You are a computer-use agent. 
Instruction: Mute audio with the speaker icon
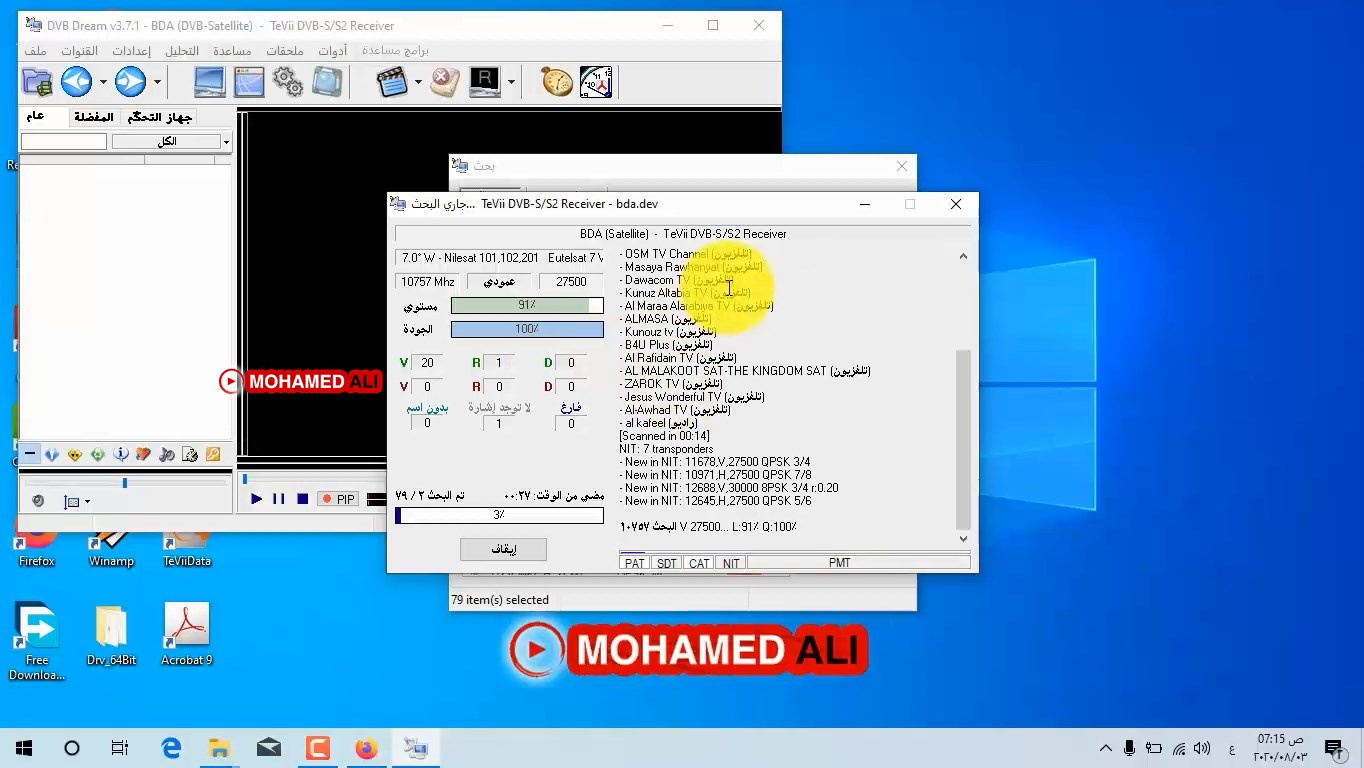click(x=38, y=501)
